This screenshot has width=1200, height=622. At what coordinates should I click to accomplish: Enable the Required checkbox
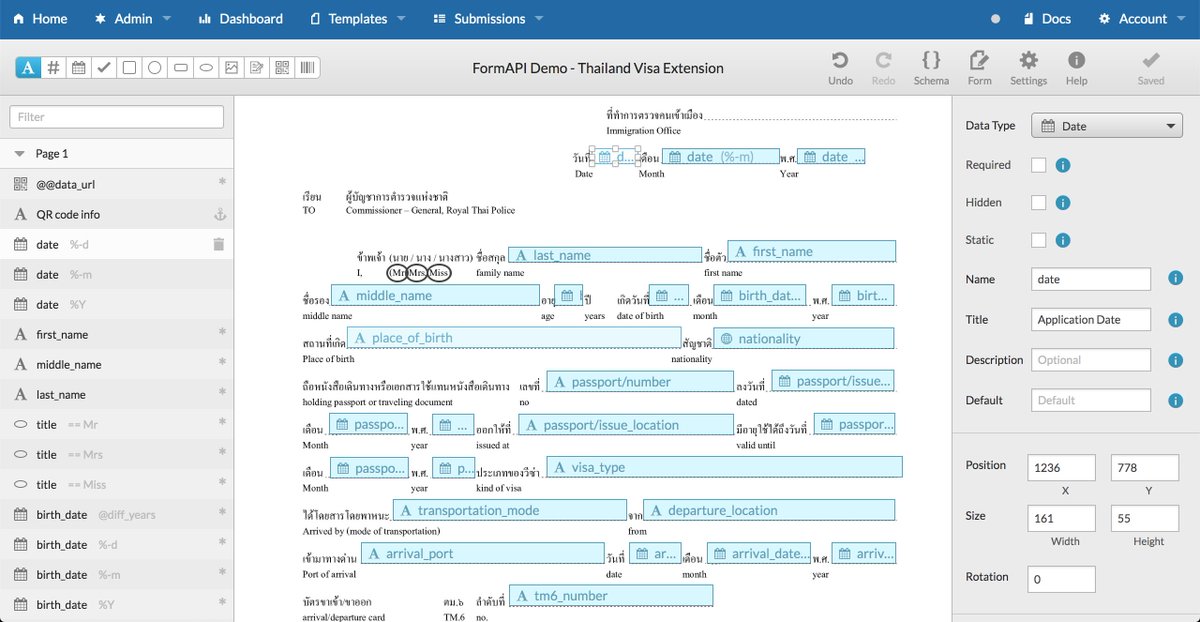(x=1039, y=165)
